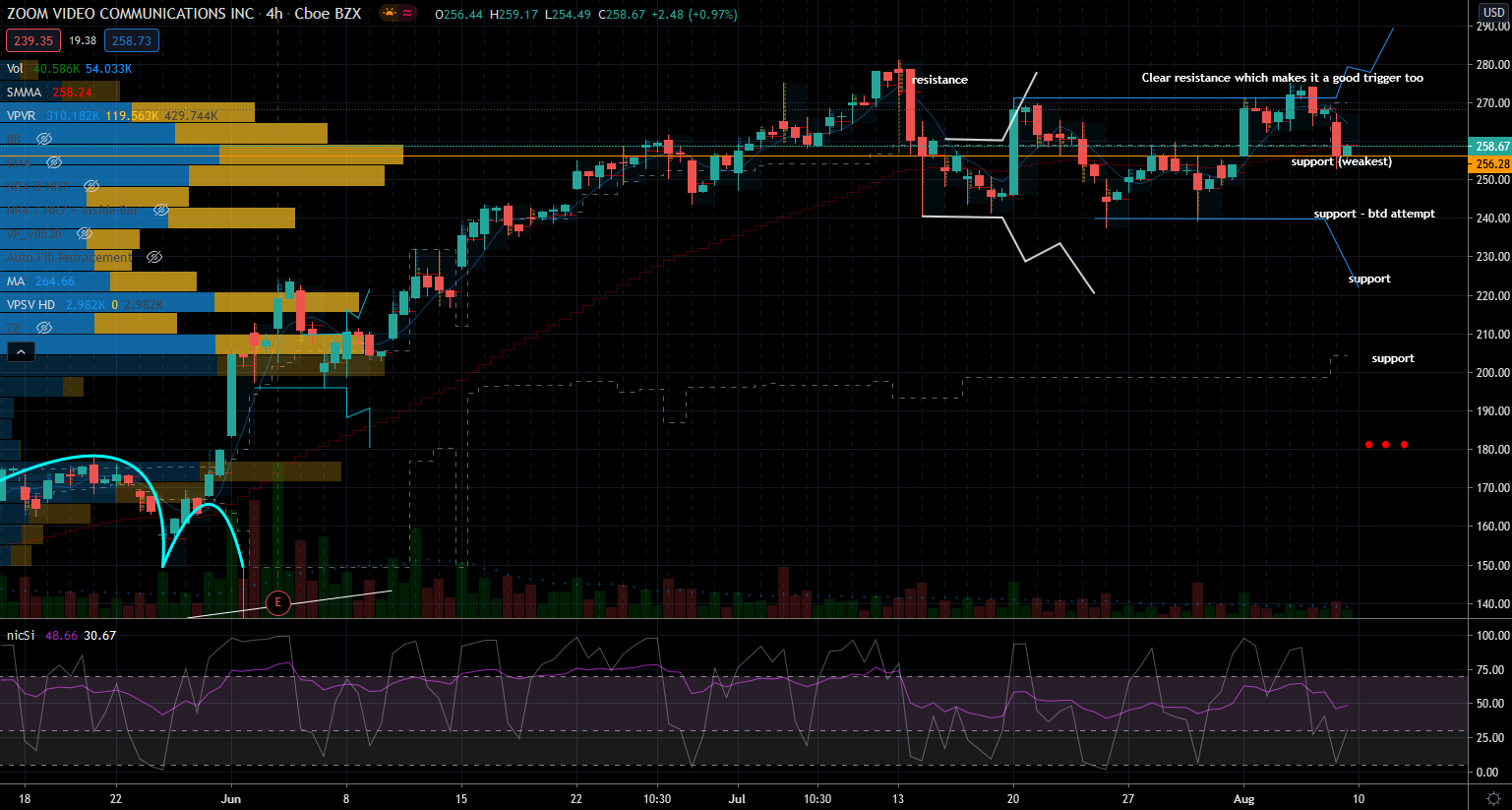Click the 'Jun' date label on the time axis
Image resolution: width=1512 pixels, height=810 pixels.
pyautogui.click(x=231, y=798)
